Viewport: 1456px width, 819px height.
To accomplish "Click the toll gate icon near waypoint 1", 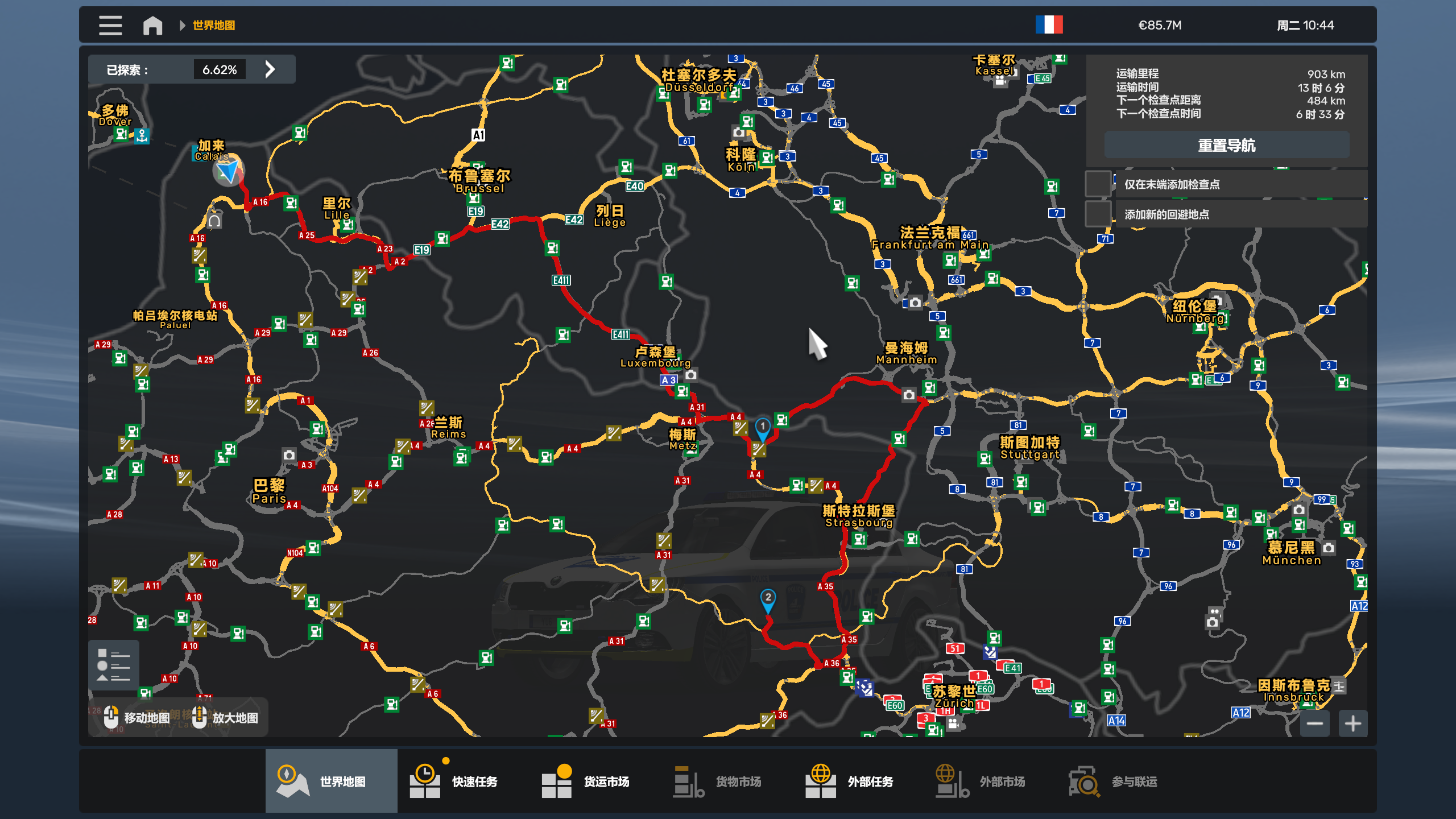I will click(x=759, y=449).
